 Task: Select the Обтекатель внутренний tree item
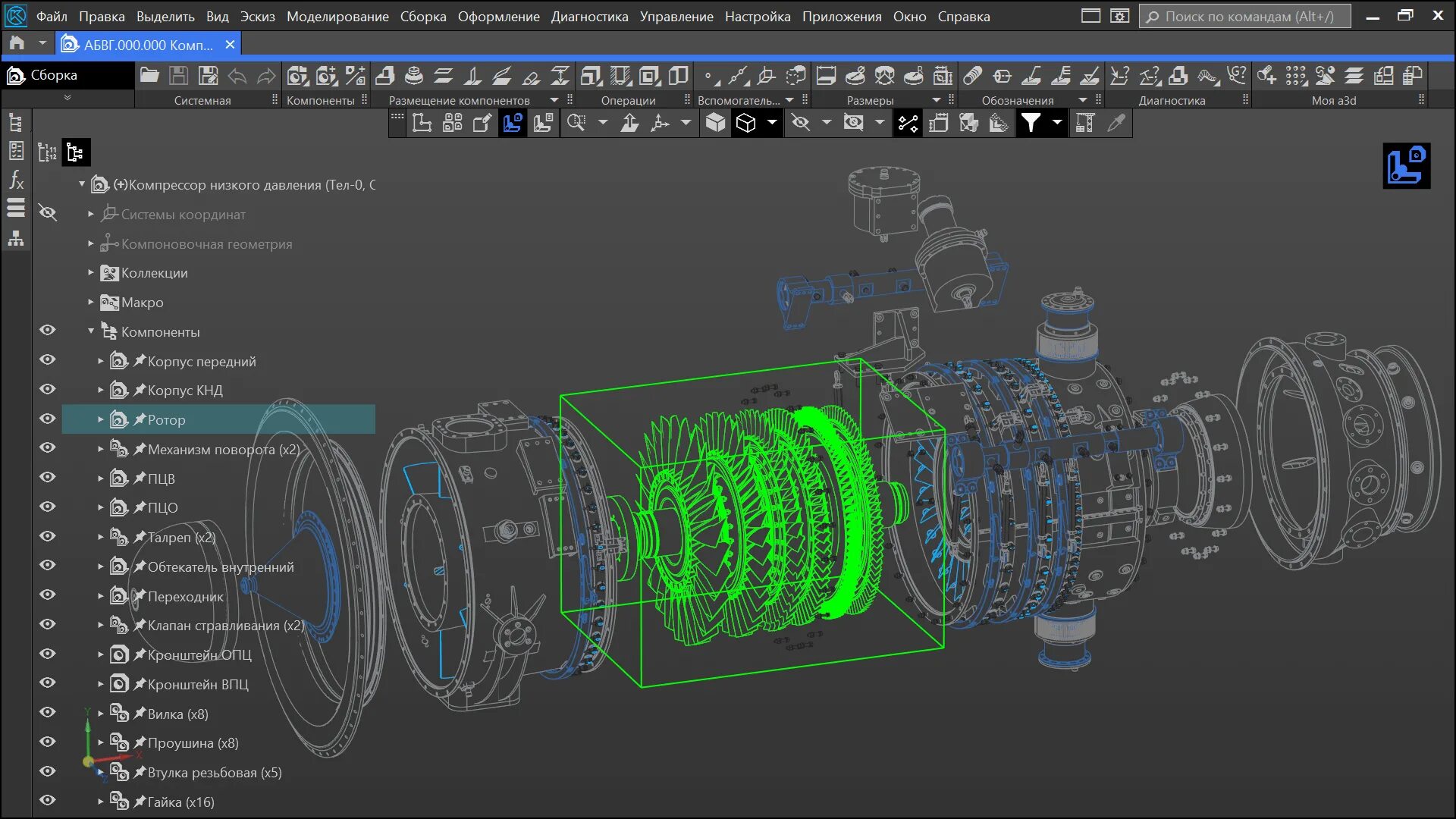pos(220,566)
